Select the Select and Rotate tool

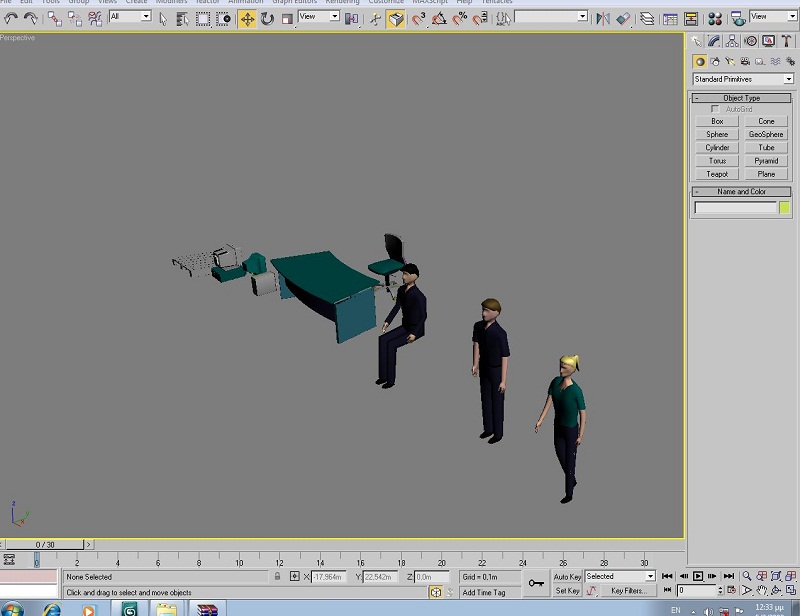point(267,18)
